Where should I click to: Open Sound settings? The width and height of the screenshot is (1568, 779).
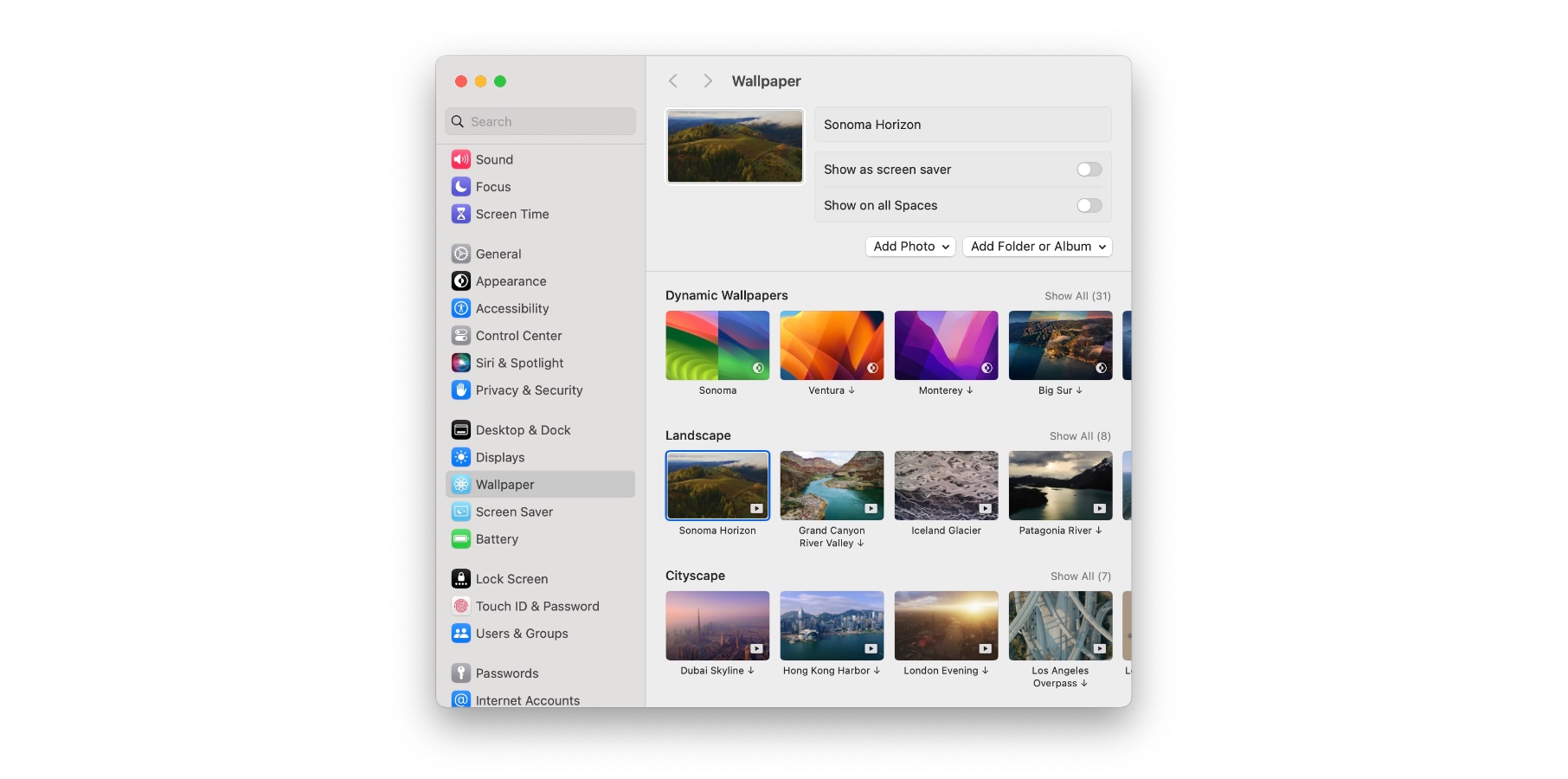click(x=540, y=159)
